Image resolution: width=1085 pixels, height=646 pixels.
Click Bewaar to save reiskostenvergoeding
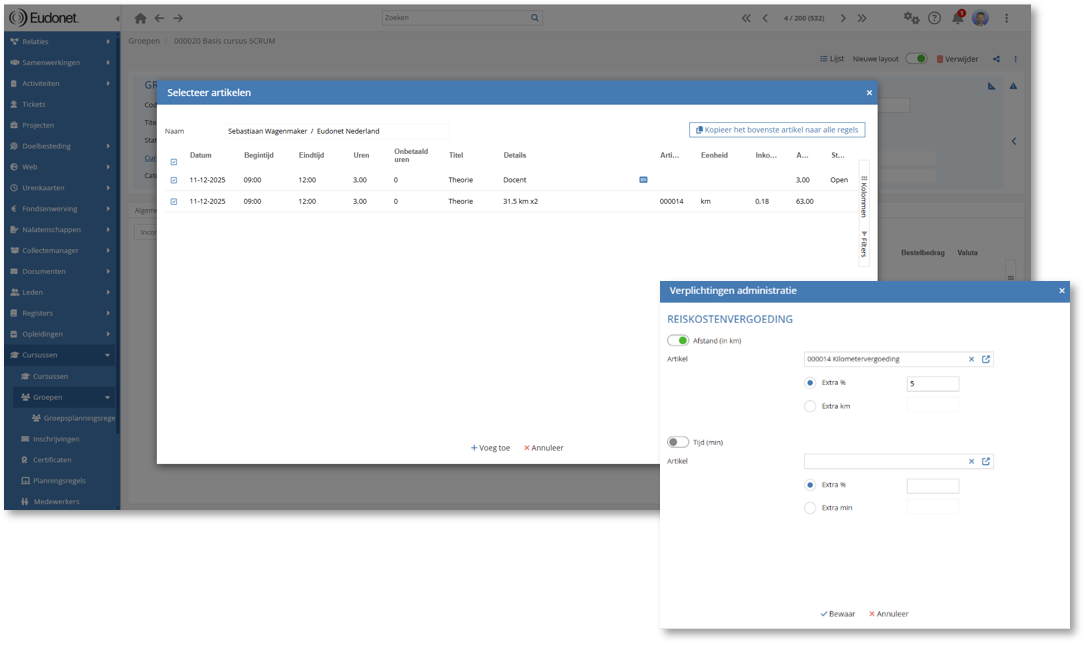click(x=837, y=614)
